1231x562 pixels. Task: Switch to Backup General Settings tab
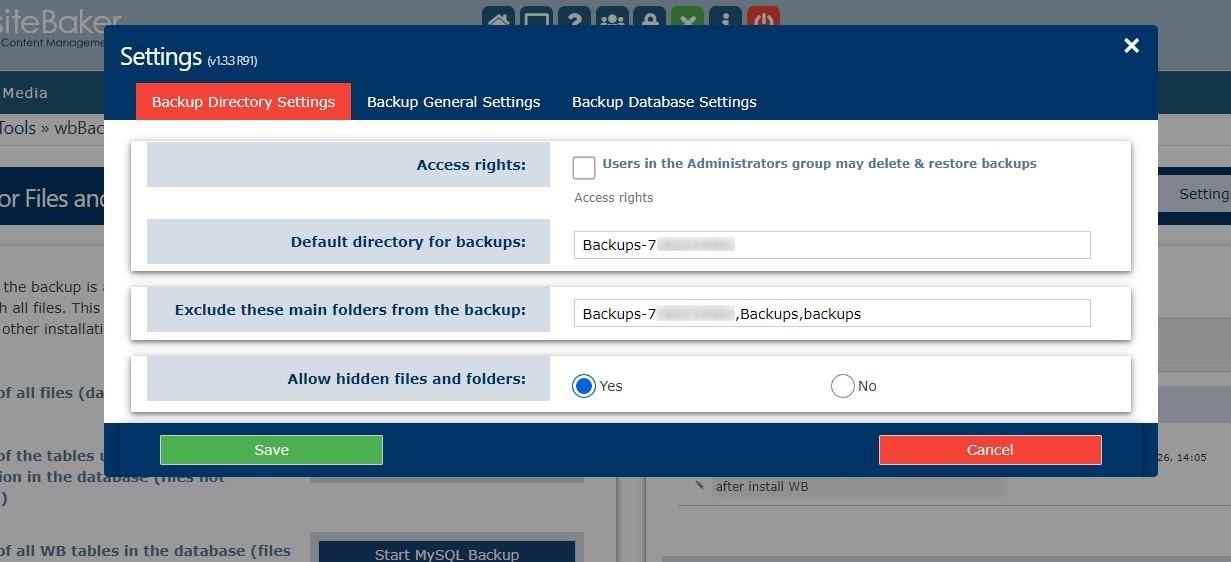[453, 102]
